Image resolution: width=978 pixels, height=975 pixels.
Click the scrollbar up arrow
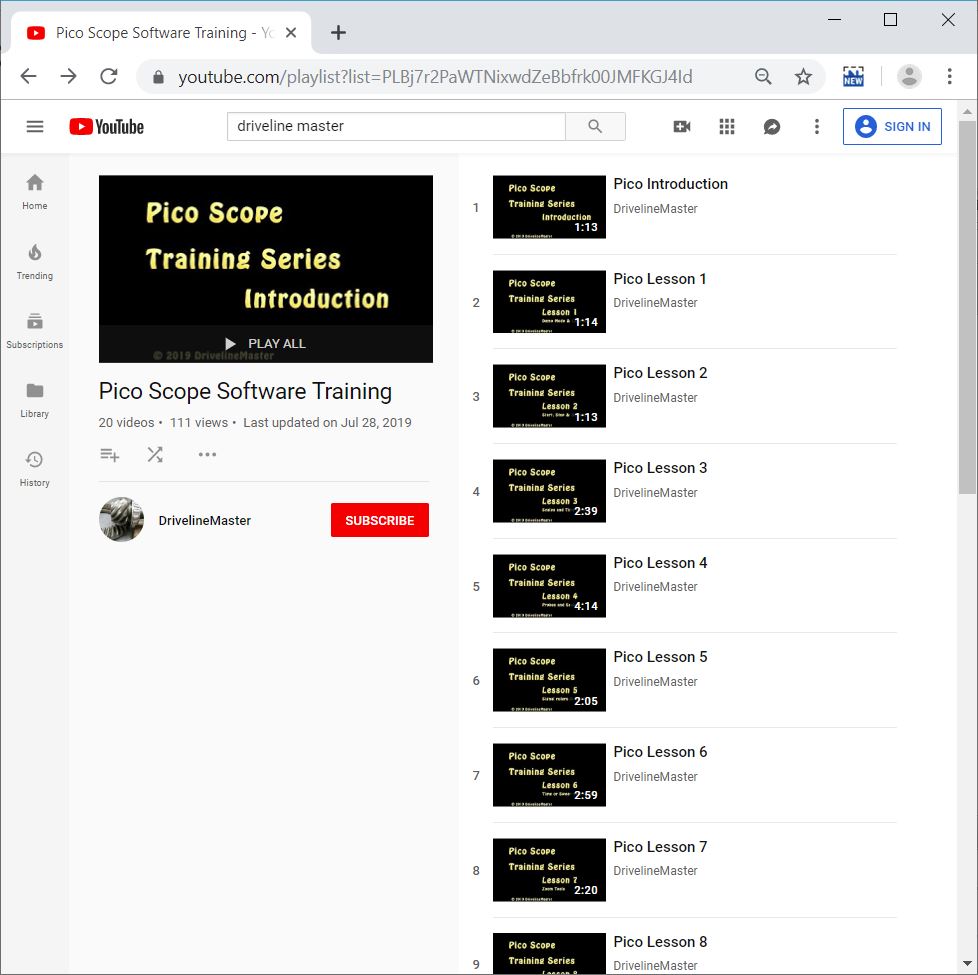click(x=967, y=112)
